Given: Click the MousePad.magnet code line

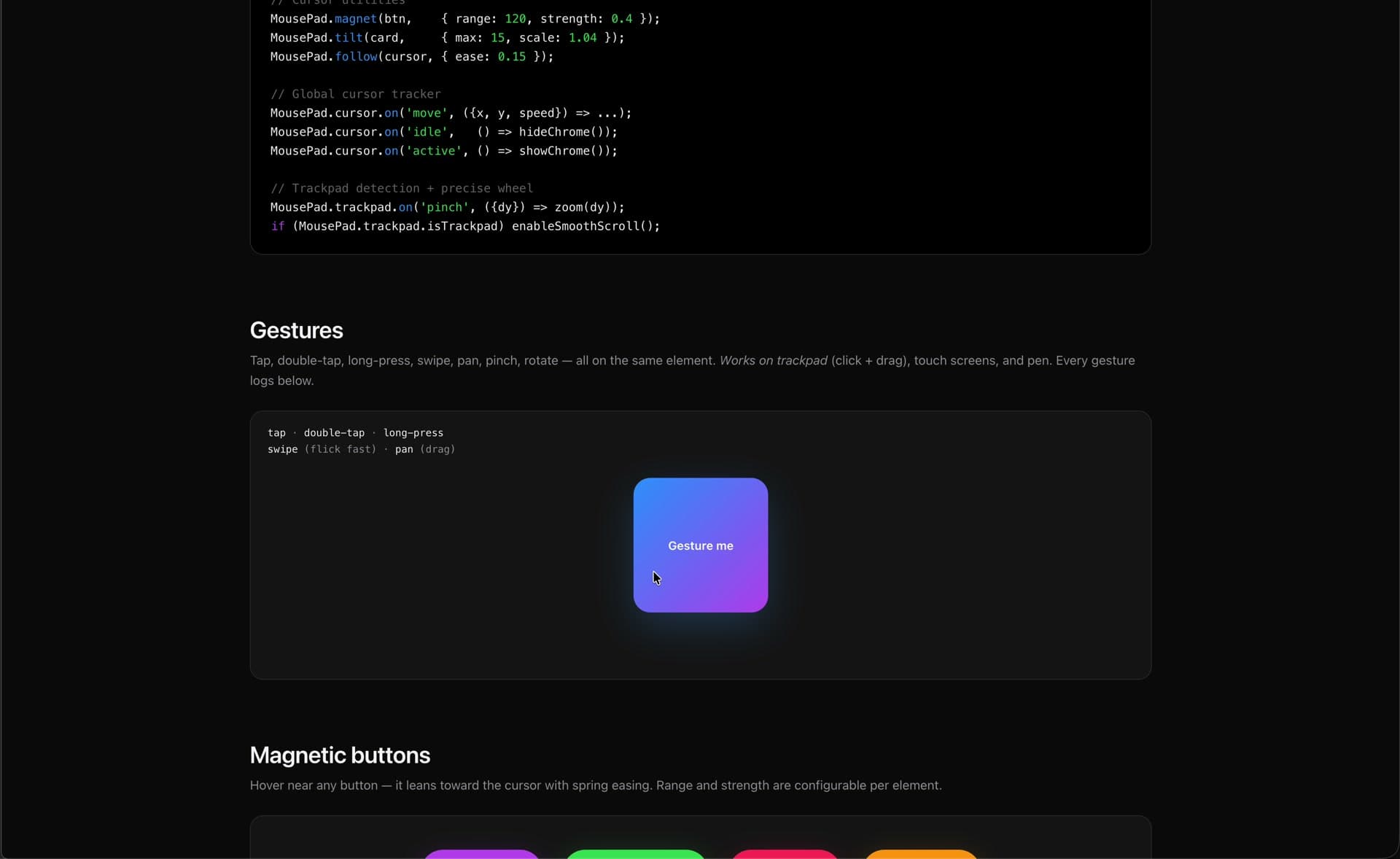Looking at the screenshot, I should 464,19.
